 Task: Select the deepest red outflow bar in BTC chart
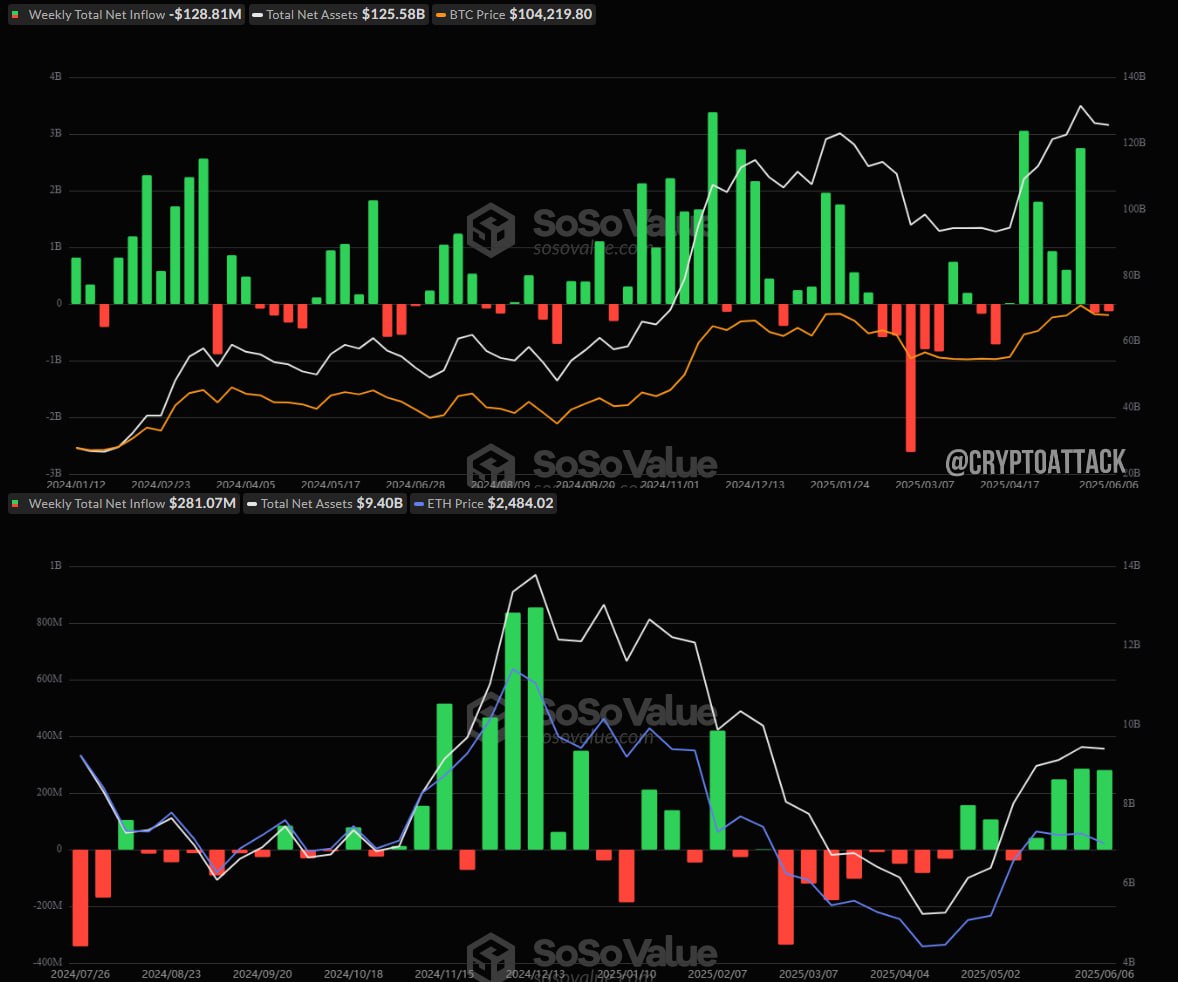pyautogui.click(x=911, y=377)
